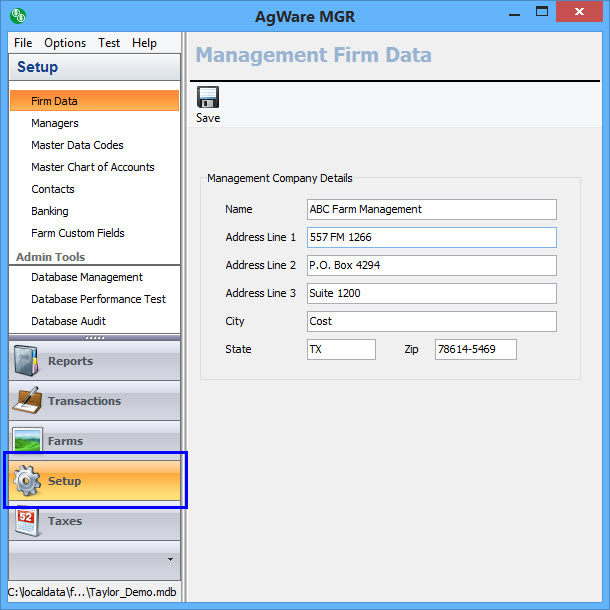Open the Options menu
This screenshot has width=610, height=610.
(x=65, y=43)
